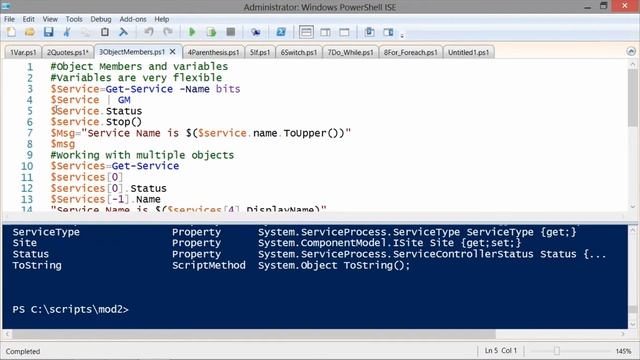Click ServiceType row in console output
The height and width of the screenshot is (360, 640).
[x=294, y=232]
